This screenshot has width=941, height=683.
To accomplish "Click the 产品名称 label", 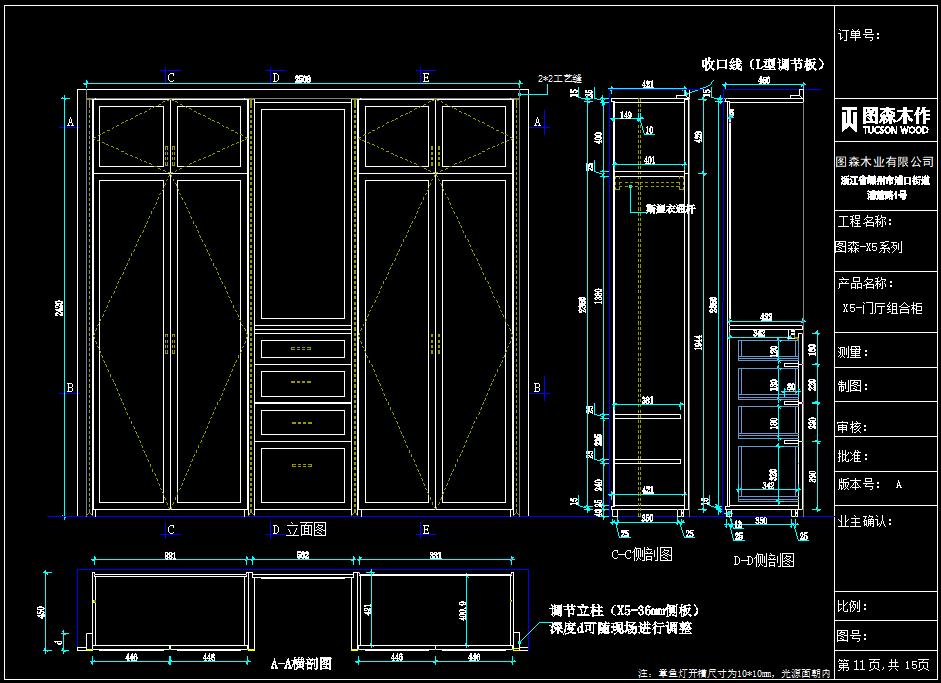I will point(865,283).
